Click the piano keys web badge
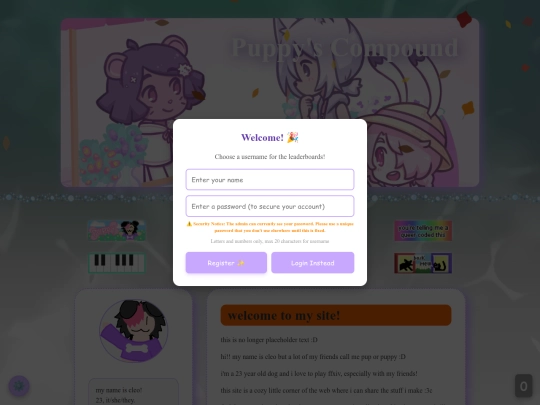 tap(117, 263)
